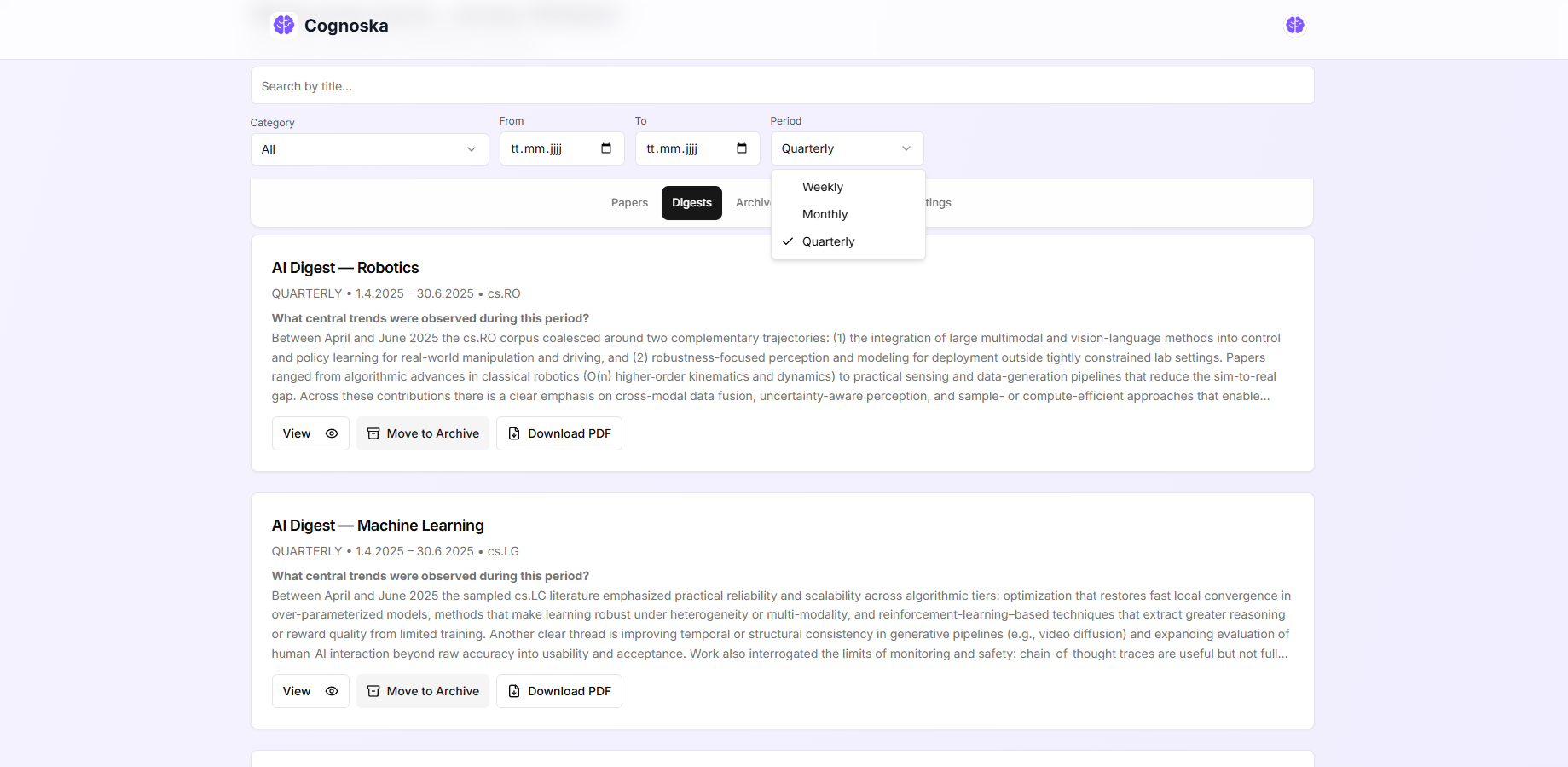Click the archive box icon on the Robotics digest
Viewport: 1568px width, 767px height.
(x=373, y=433)
